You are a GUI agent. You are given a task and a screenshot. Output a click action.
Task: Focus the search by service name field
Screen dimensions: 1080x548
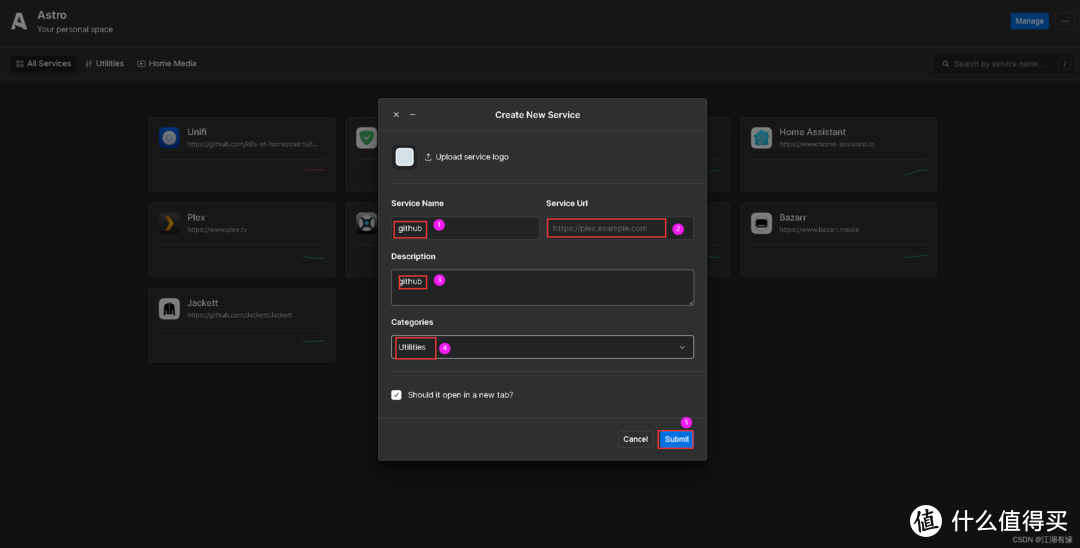(x=998, y=64)
